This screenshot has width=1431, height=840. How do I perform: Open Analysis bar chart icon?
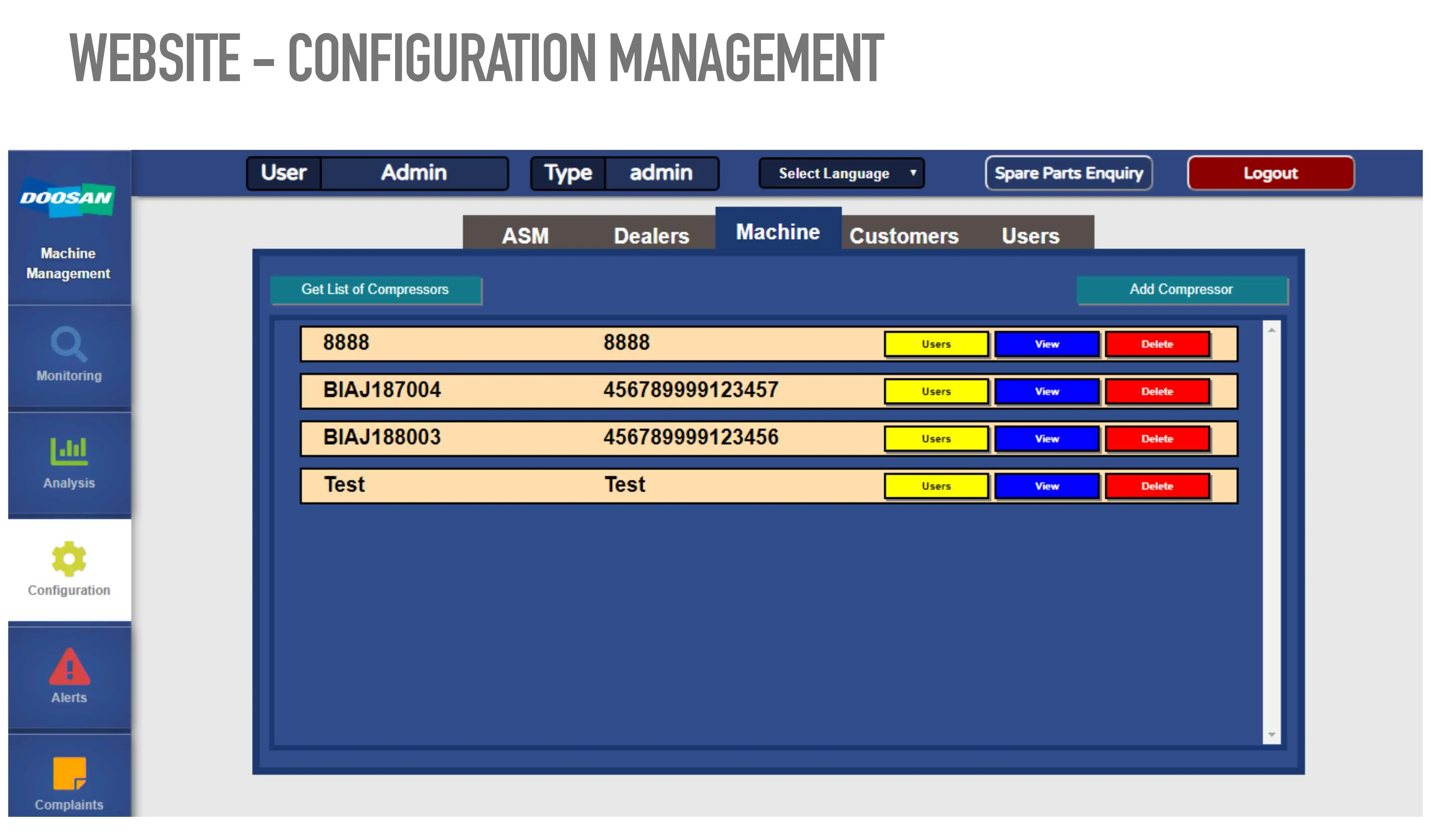point(69,451)
